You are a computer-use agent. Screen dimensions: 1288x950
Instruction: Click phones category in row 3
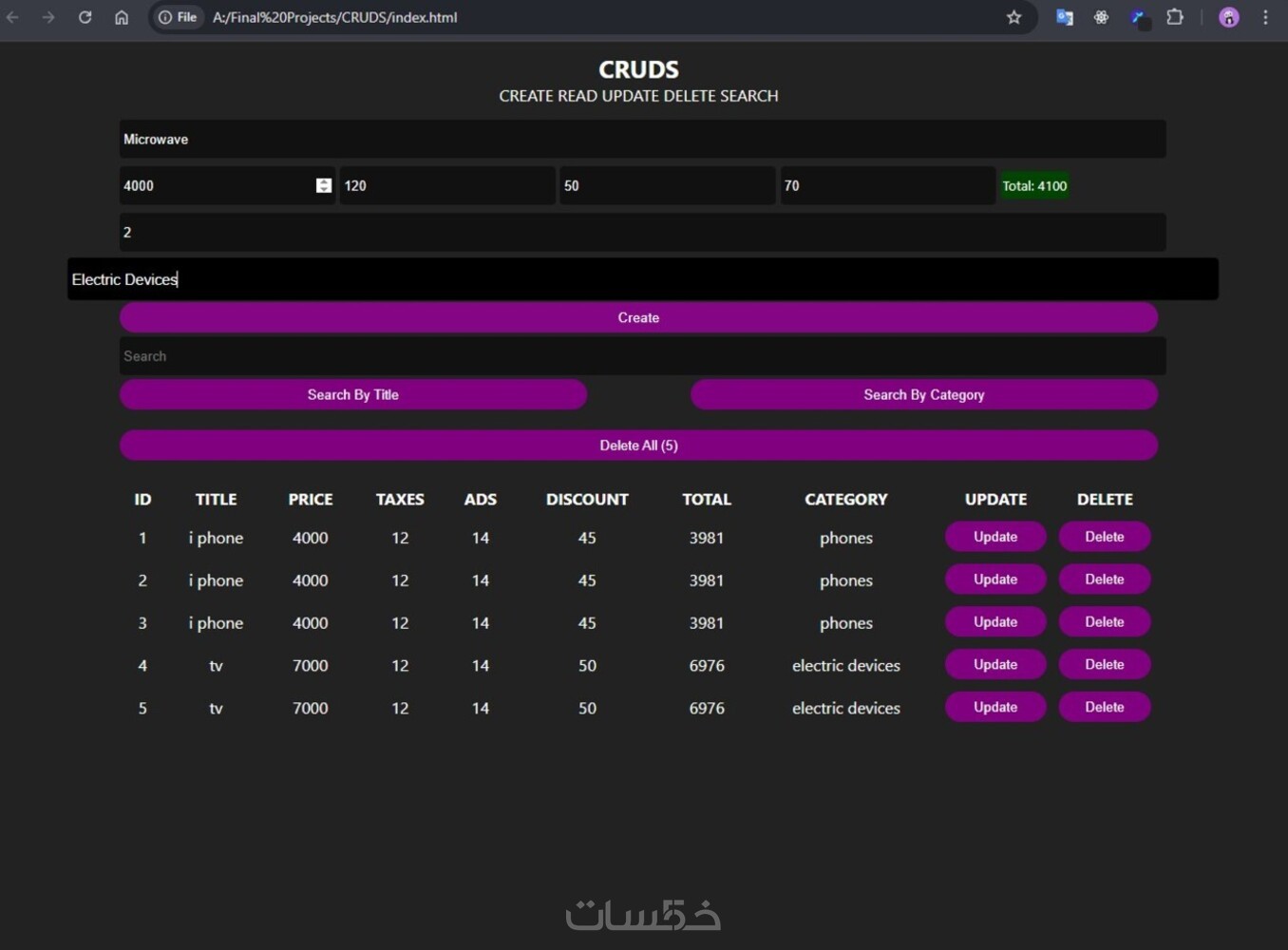click(846, 623)
